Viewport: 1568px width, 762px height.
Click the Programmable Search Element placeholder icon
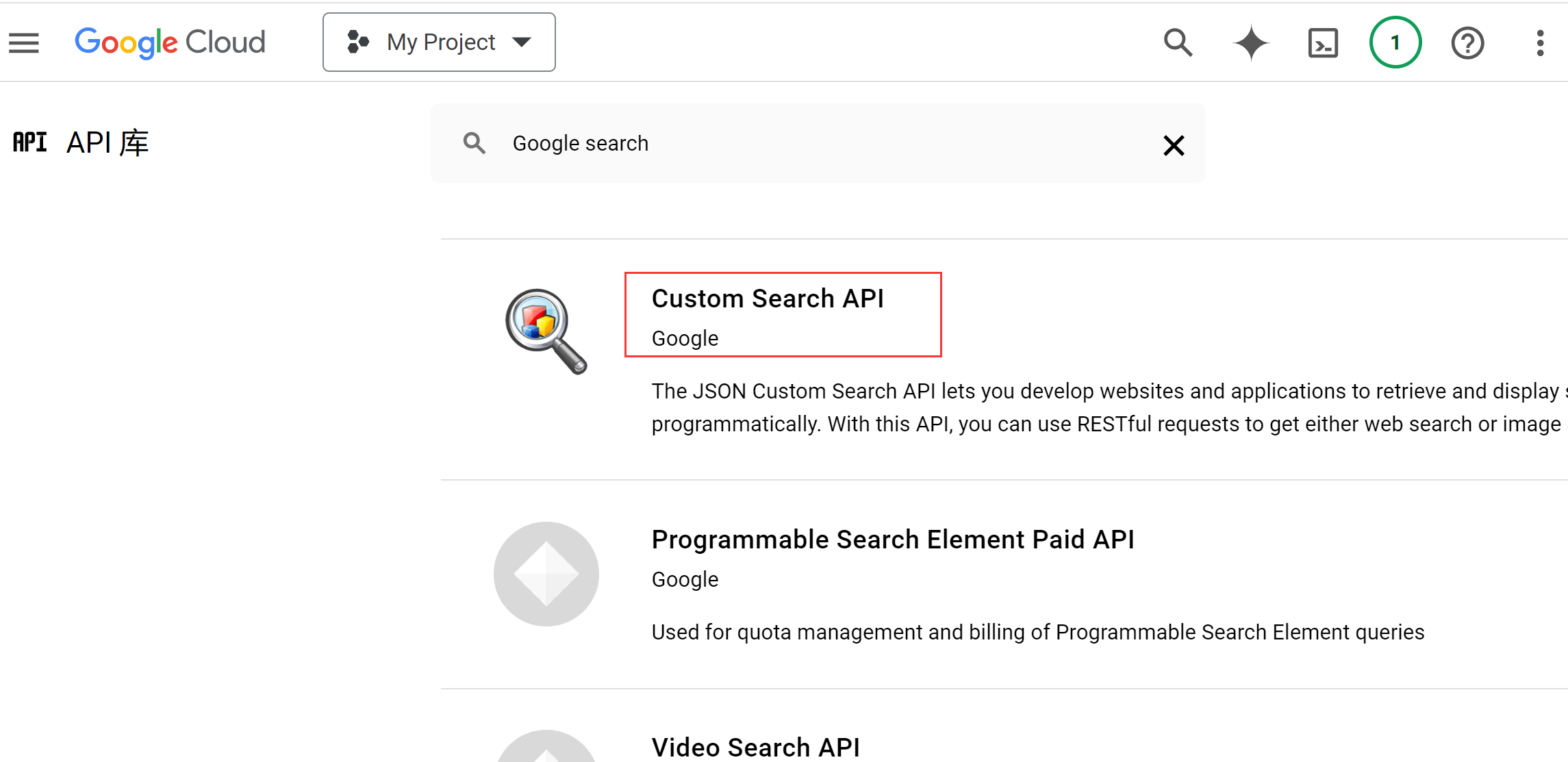[546, 574]
